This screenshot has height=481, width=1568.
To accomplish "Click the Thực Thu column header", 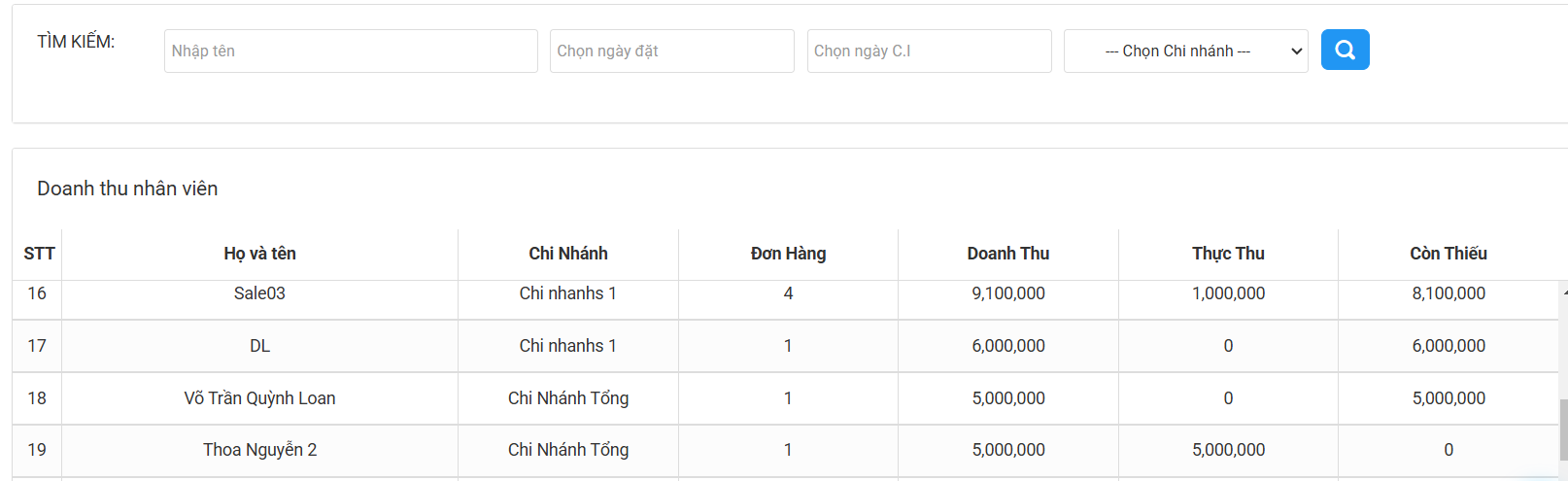I will coord(1228,254).
